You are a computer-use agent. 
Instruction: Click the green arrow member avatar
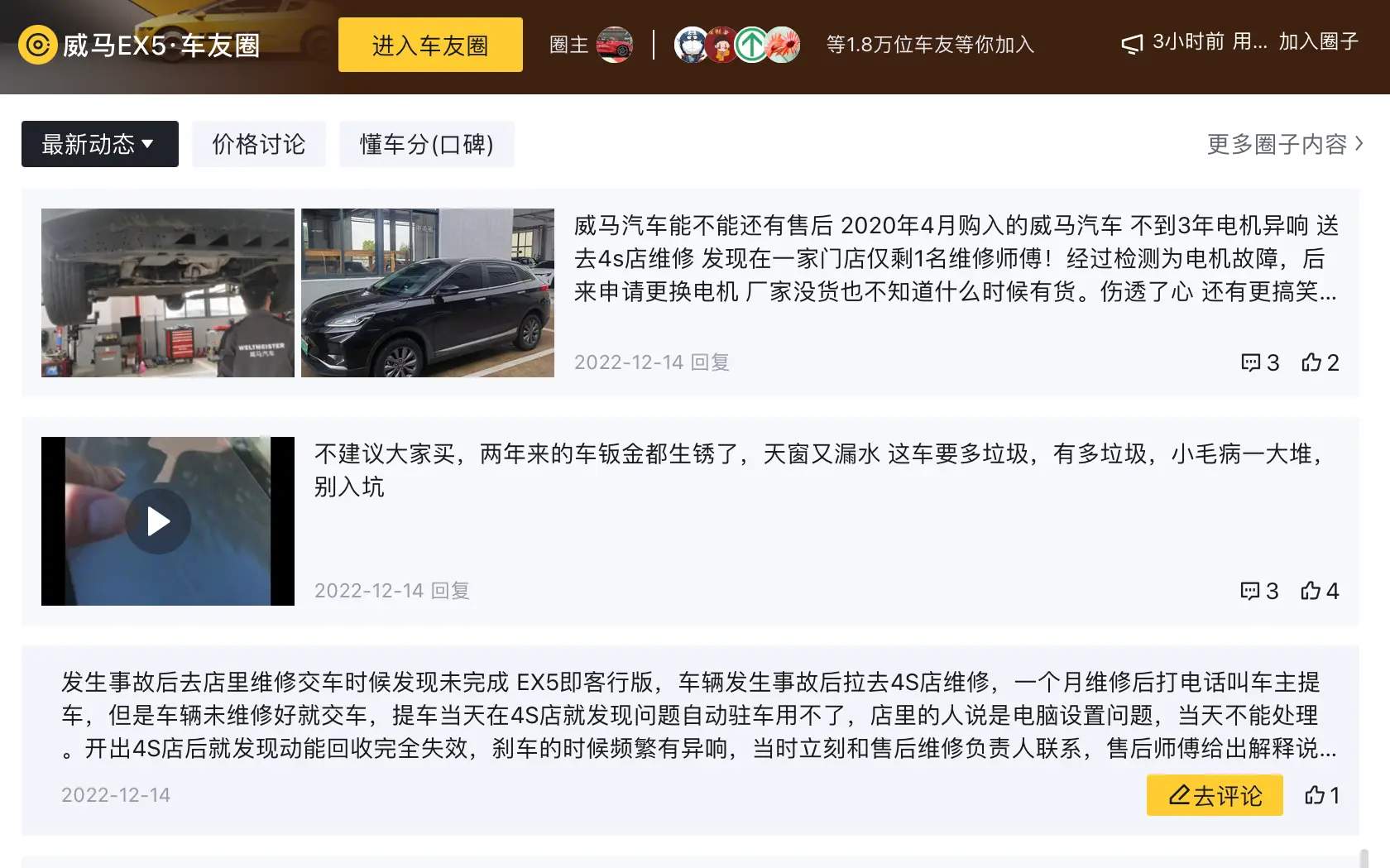751,45
